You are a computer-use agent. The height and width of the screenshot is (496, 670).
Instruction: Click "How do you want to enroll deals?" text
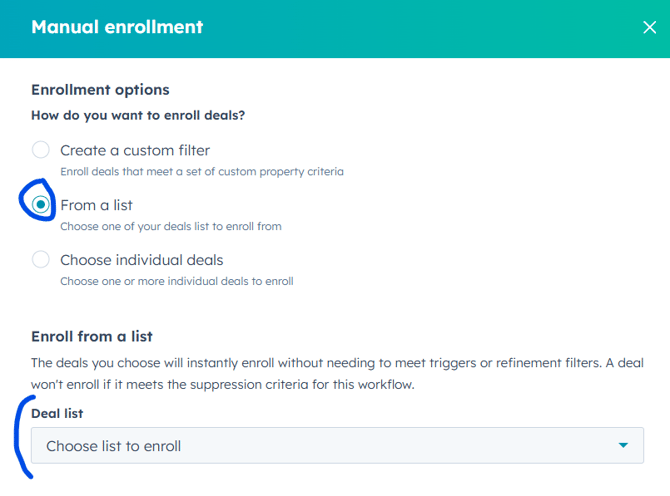click(x=138, y=115)
